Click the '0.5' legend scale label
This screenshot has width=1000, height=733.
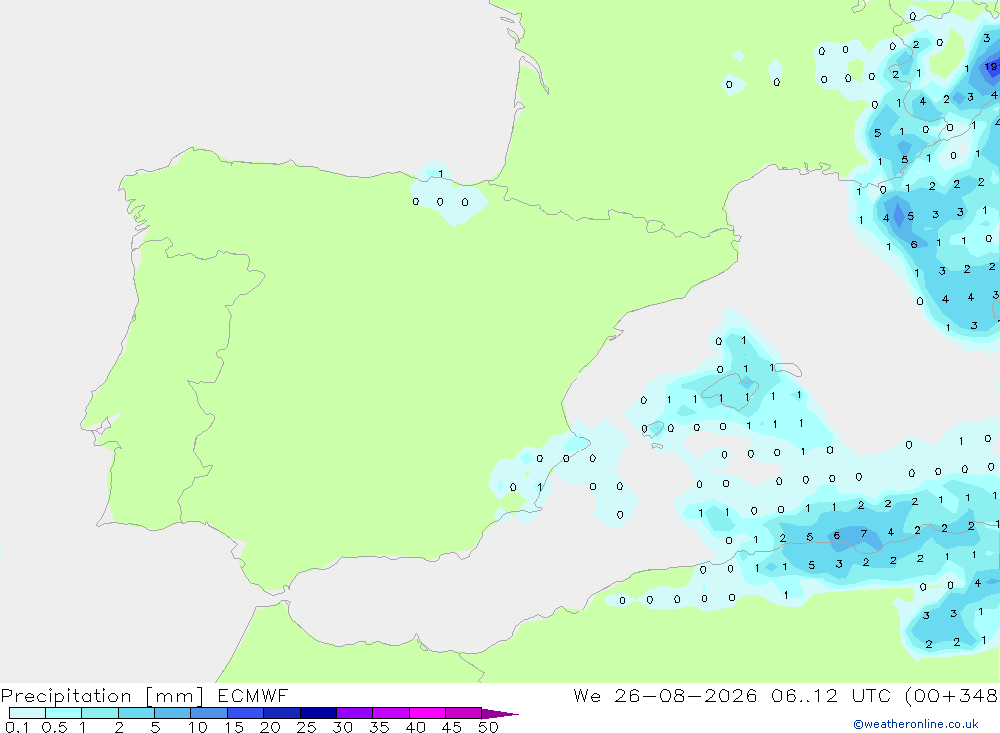[x=54, y=727]
